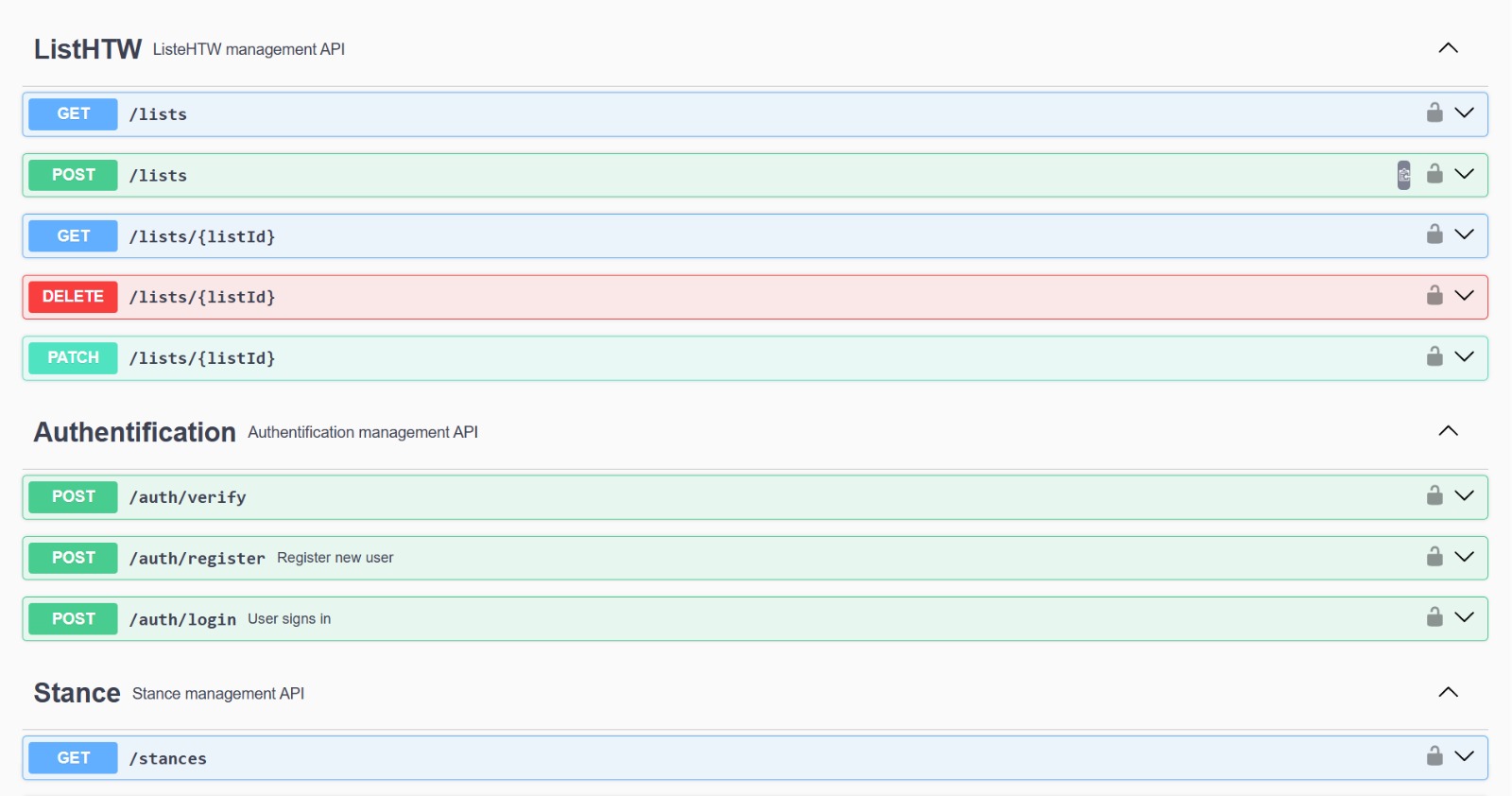Open the ListHTW tag heading link
Screen dimensions: 1512x796
click(x=88, y=49)
